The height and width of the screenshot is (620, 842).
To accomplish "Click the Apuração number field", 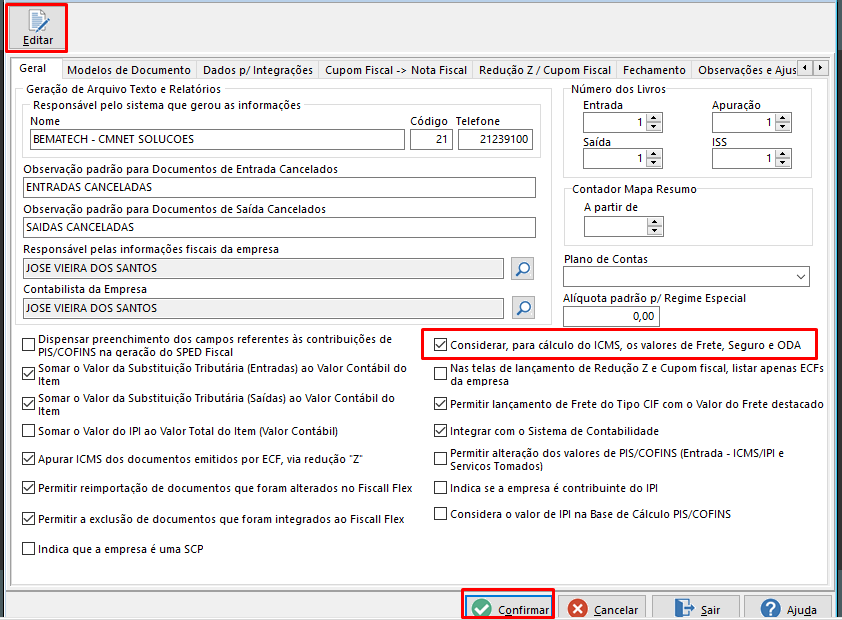I will coord(744,122).
